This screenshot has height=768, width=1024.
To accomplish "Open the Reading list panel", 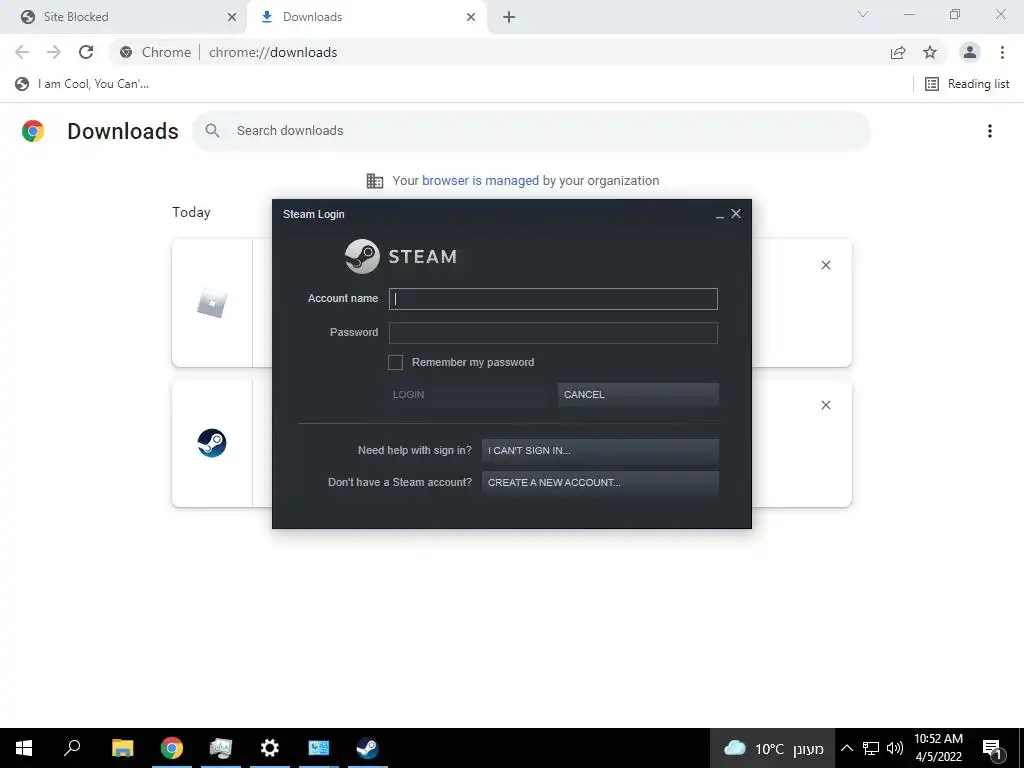I will [967, 84].
